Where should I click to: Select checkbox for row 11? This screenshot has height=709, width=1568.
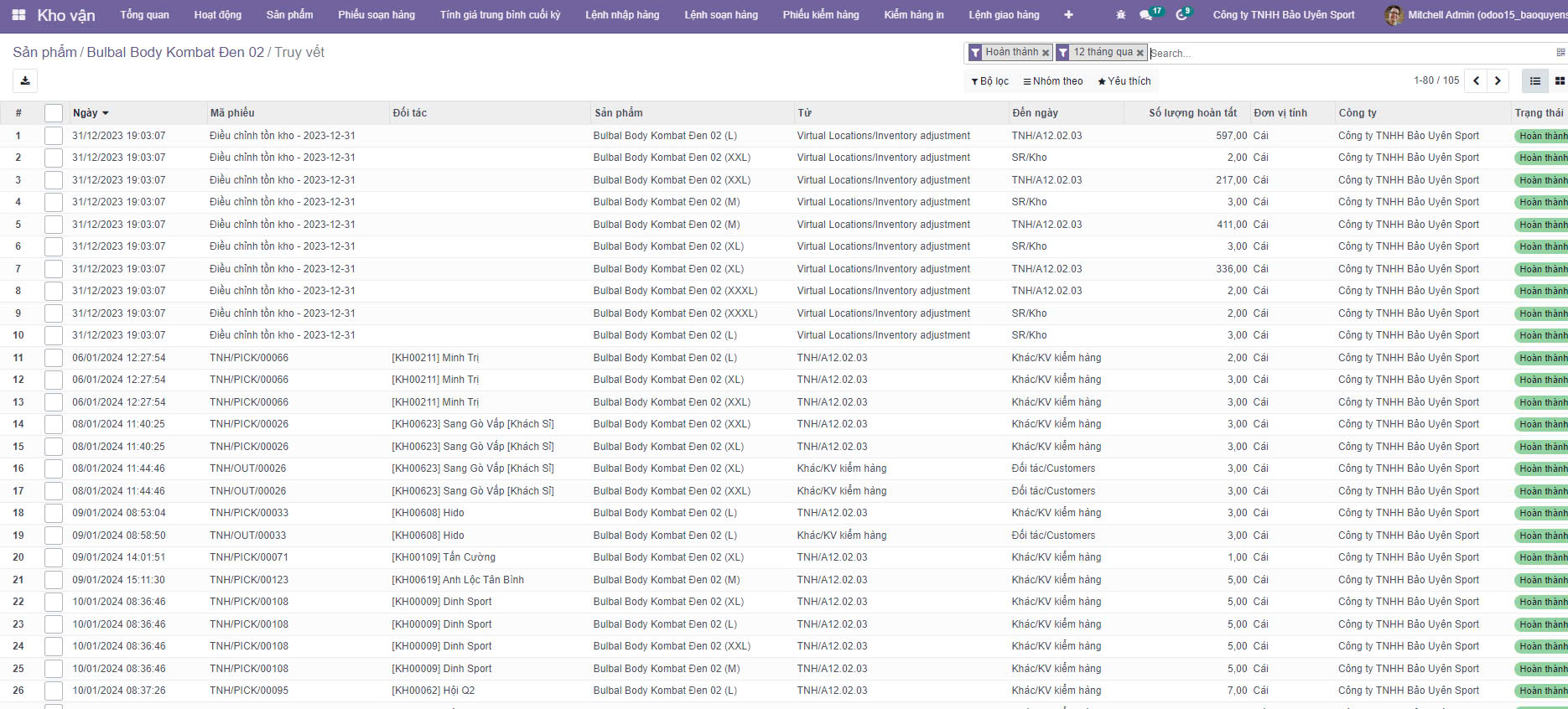[x=54, y=358]
